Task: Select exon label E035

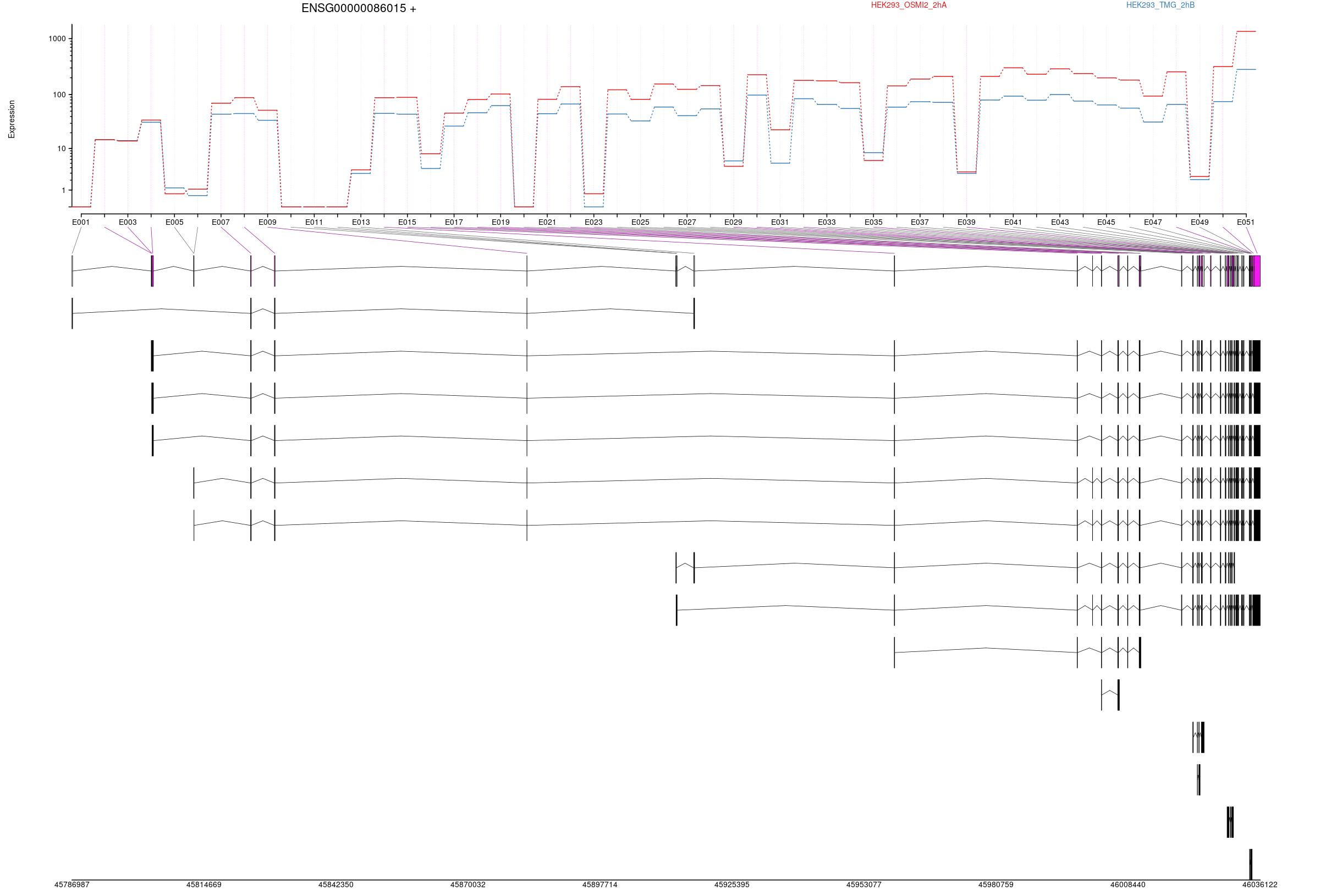Action: click(873, 223)
